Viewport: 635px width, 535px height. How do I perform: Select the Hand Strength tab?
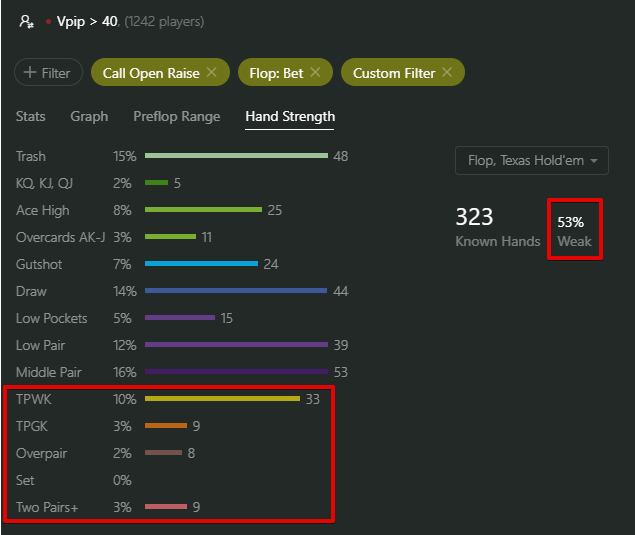(x=290, y=117)
